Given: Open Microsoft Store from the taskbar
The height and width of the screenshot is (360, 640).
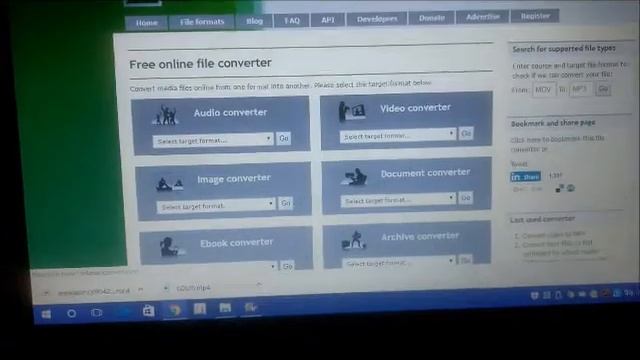Looking at the screenshot, I should point(148,311).
